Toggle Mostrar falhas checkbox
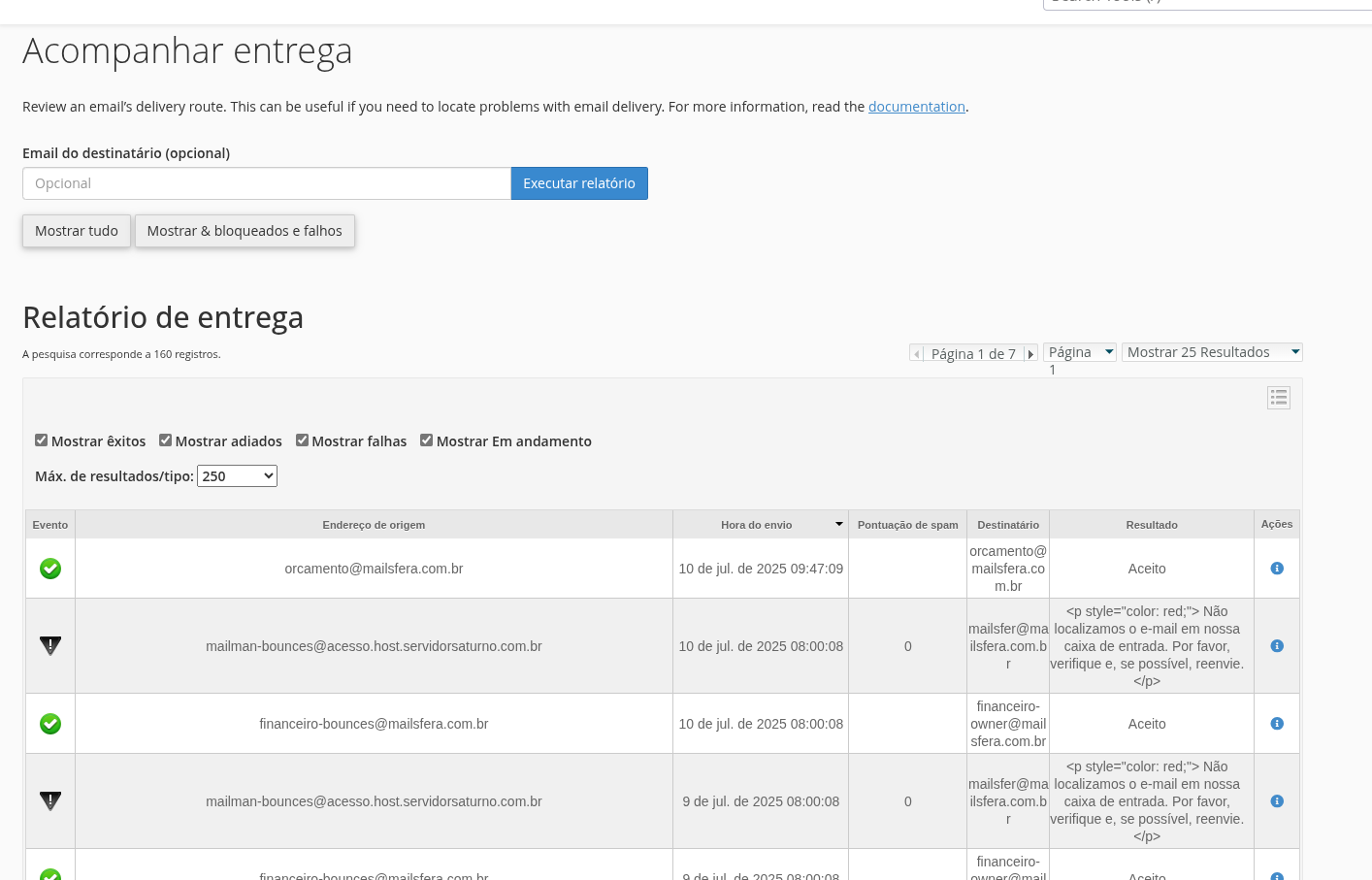The image size is (1372, 880). click(302, 440)
